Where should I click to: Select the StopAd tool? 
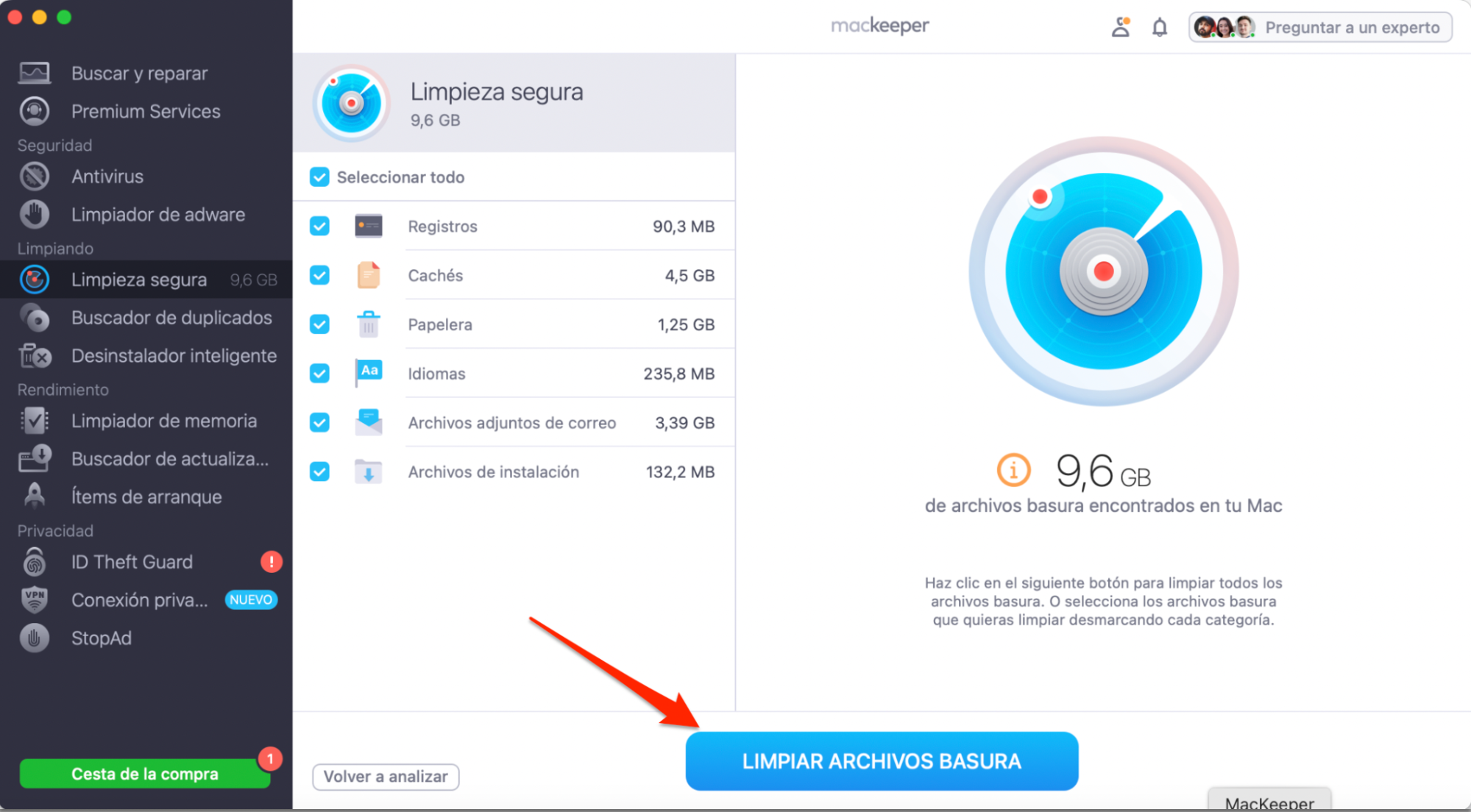point(102,638)
